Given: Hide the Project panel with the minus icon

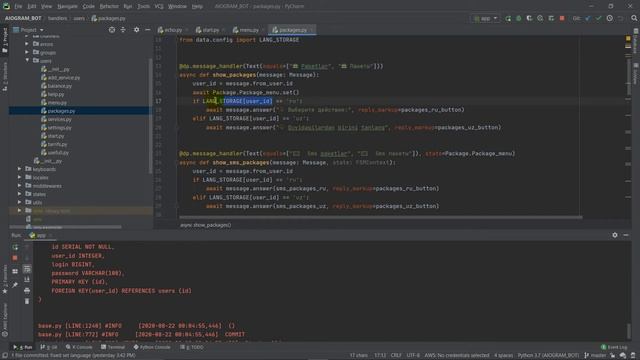Looking at the screenshot, I should tap(147, 30).
